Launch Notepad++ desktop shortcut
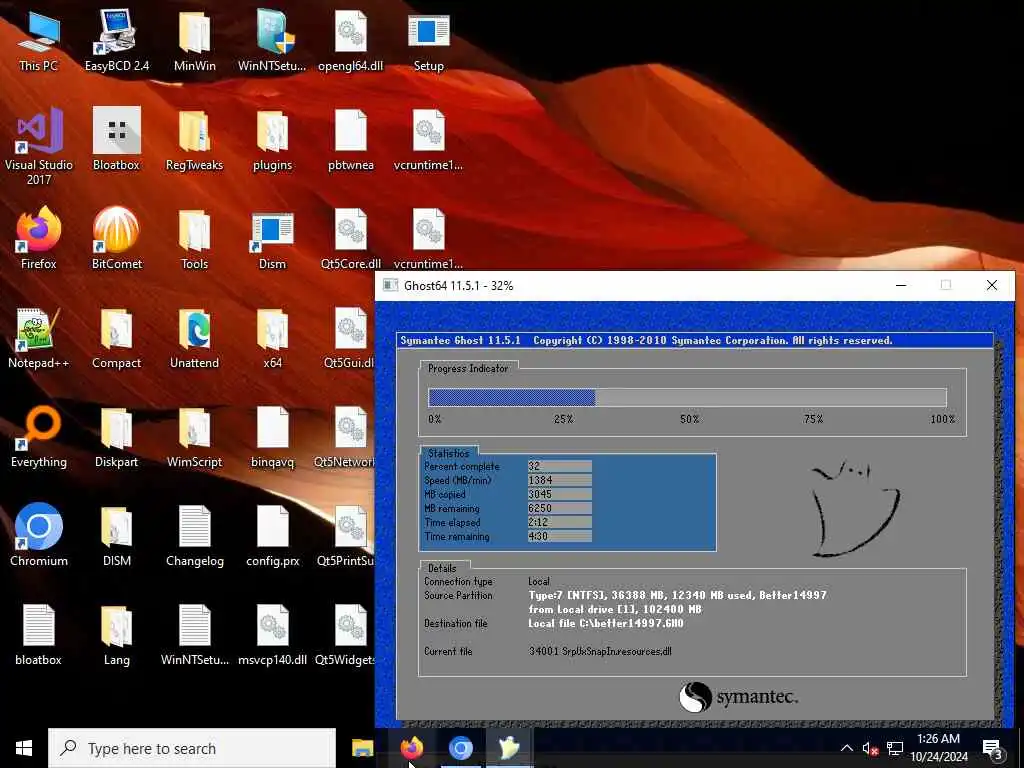Screen dimensions: 1024x768 pos(39,338)
